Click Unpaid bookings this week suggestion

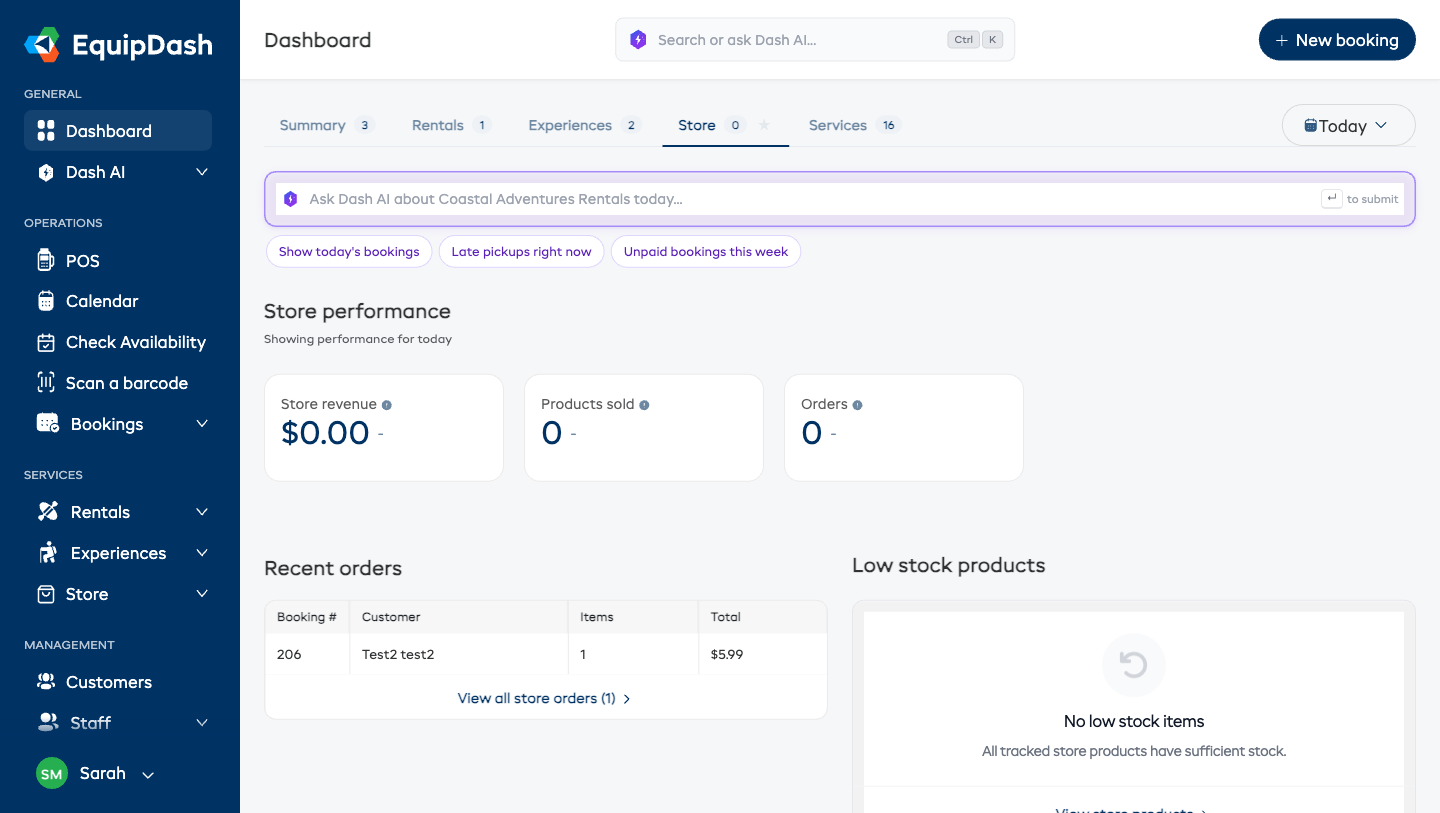coord(706,252)
